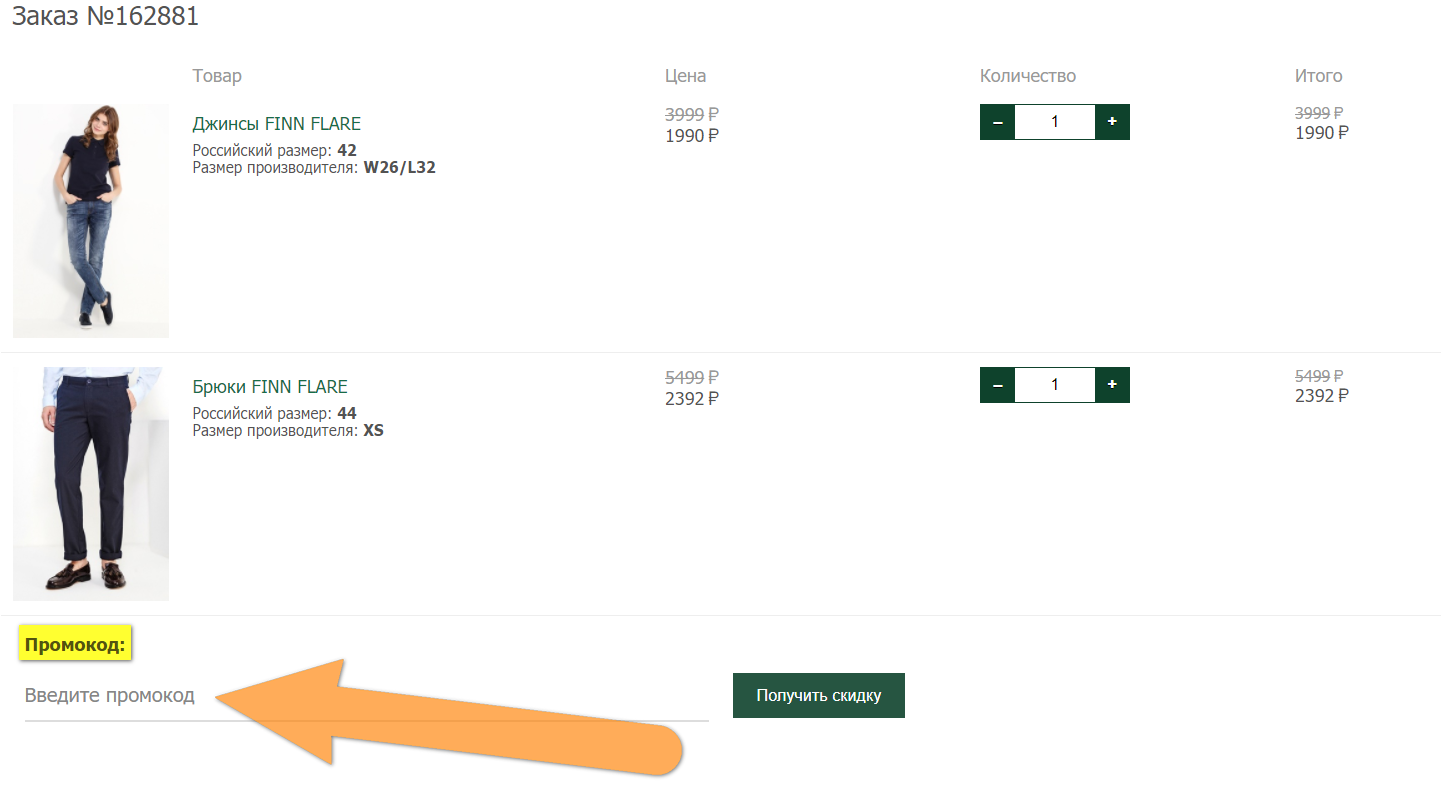Open the dark trousers product photo thumbnail

[91, 484]
